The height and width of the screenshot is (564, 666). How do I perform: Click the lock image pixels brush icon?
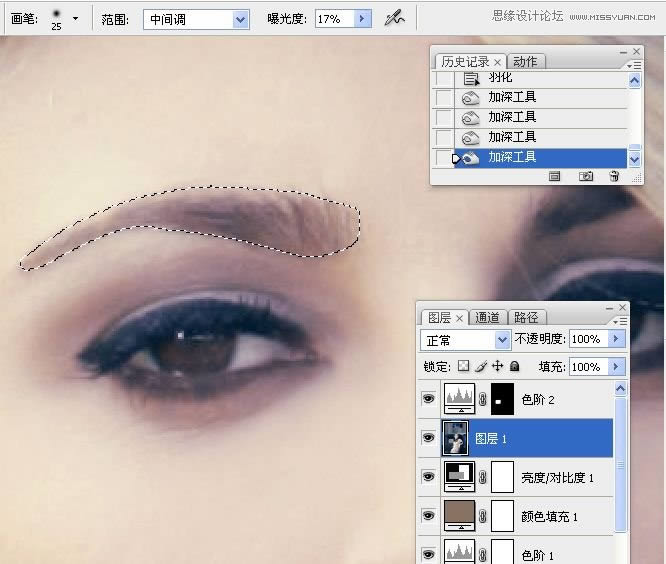coord(480,367)
